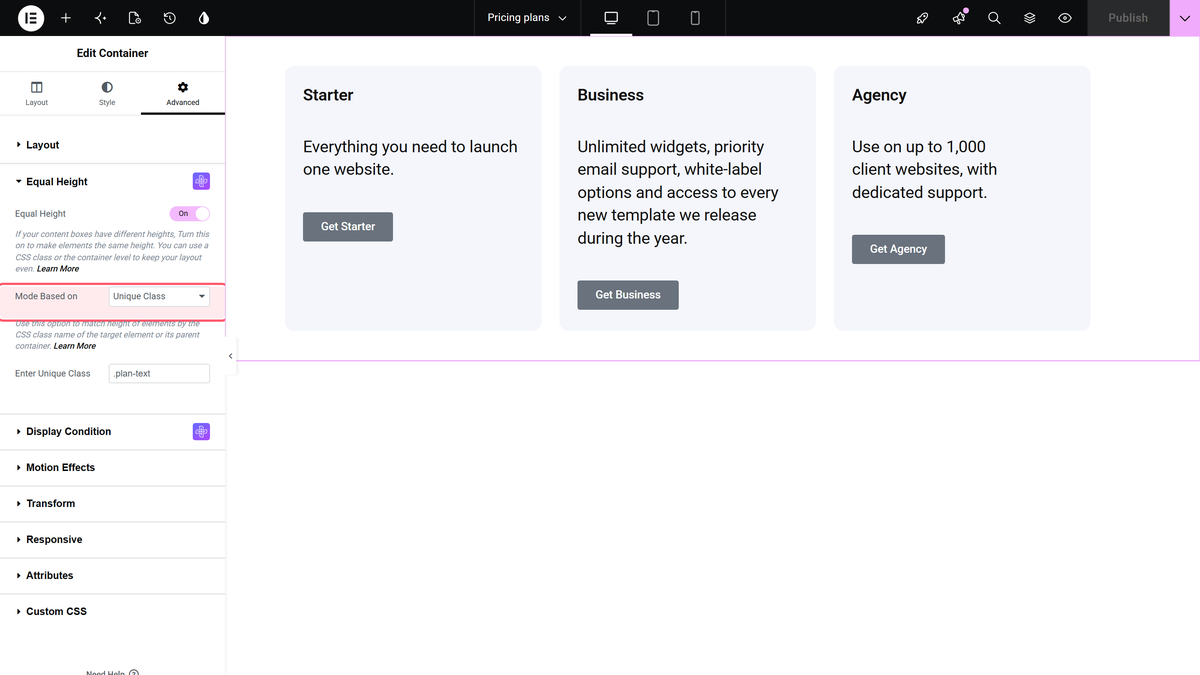Collapse the Equal Height section

[x=112, y=182]
